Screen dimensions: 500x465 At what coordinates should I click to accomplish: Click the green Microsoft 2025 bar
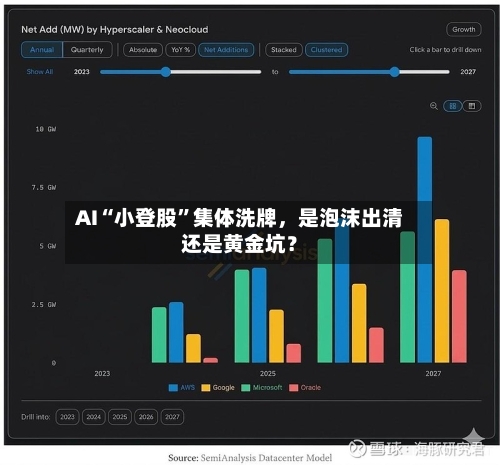point(242,316)
